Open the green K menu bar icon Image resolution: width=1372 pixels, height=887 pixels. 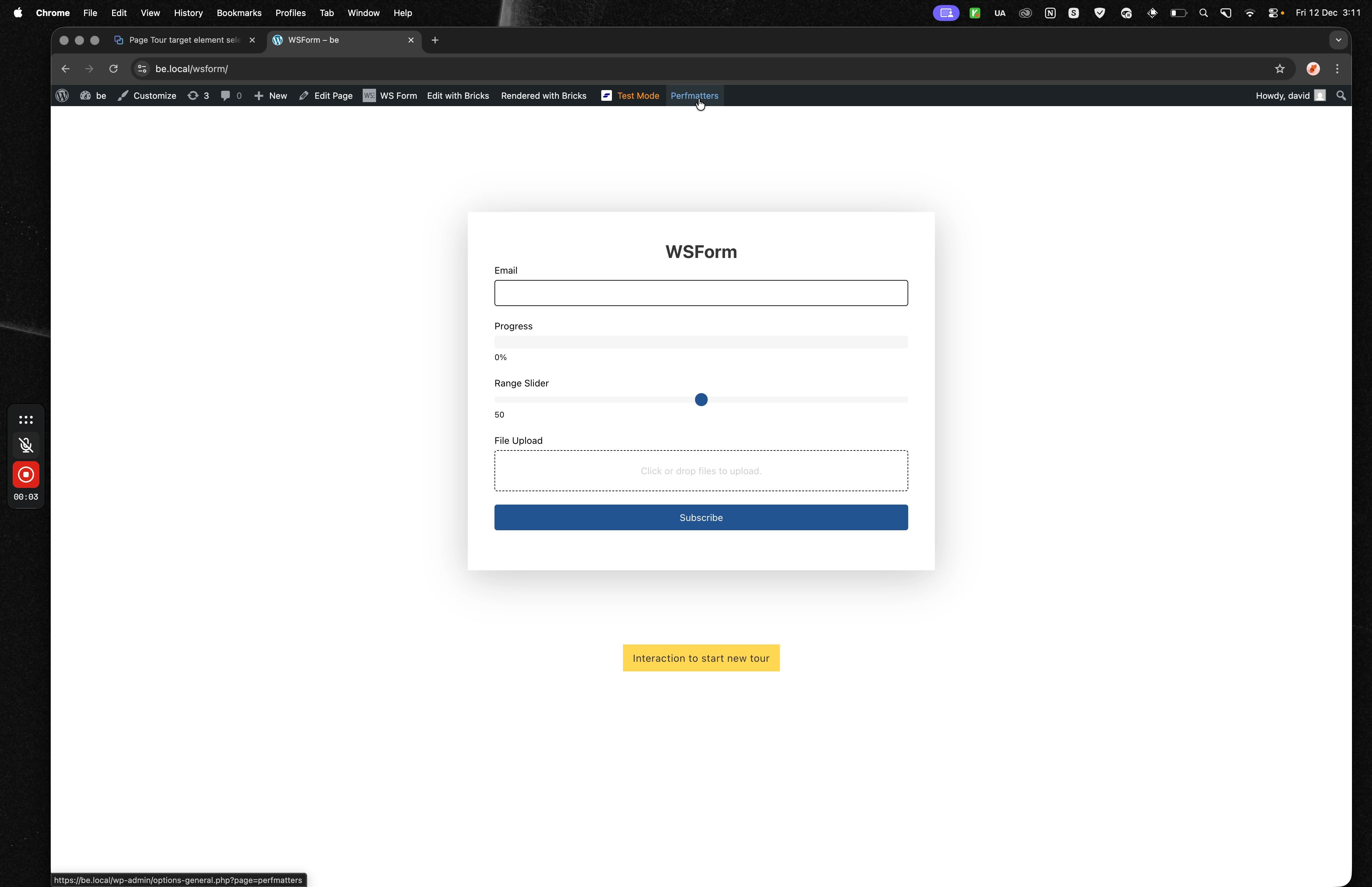[x=974, y=13]
